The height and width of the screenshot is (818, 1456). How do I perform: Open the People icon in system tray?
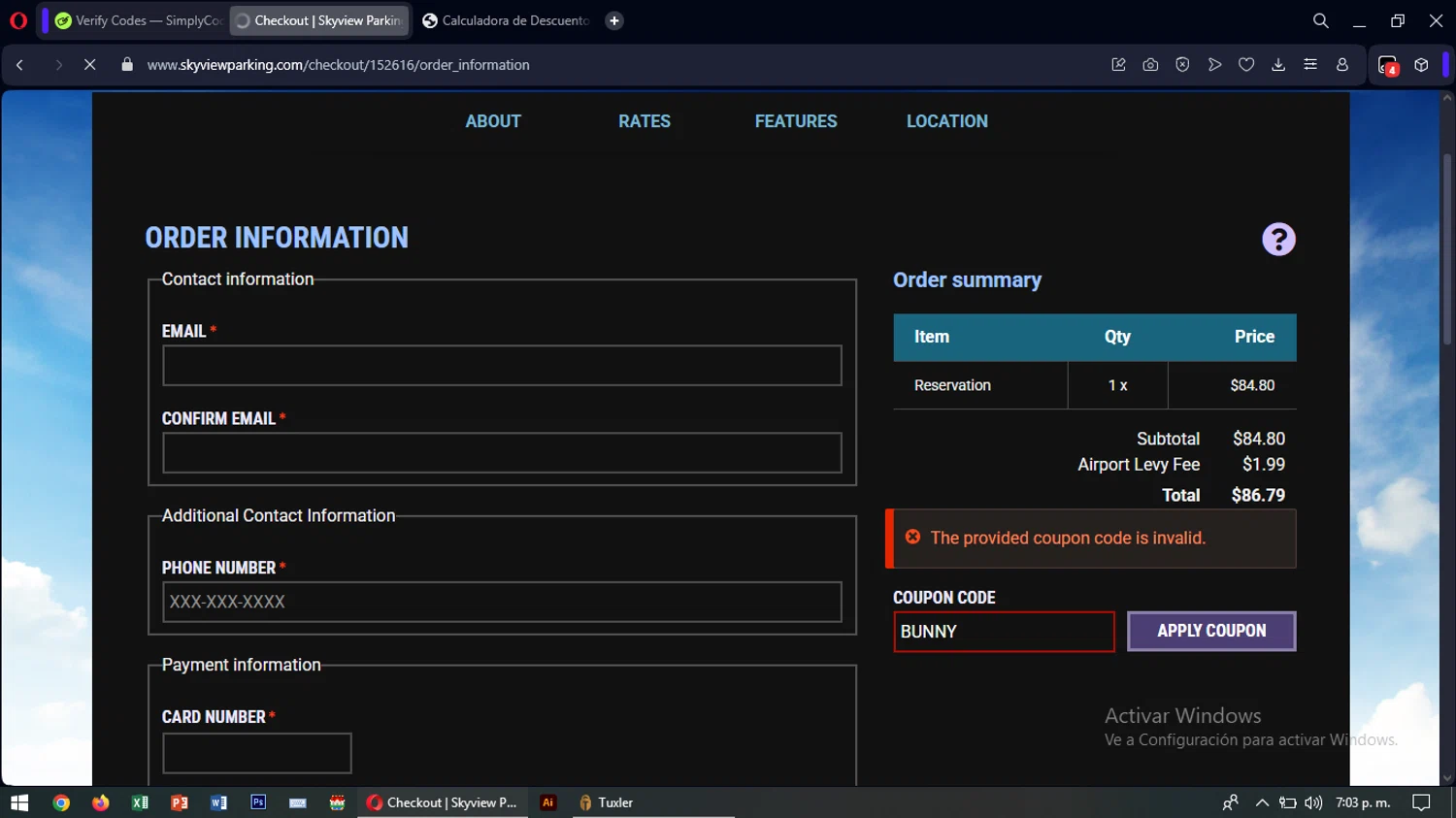coord(1230,802)
